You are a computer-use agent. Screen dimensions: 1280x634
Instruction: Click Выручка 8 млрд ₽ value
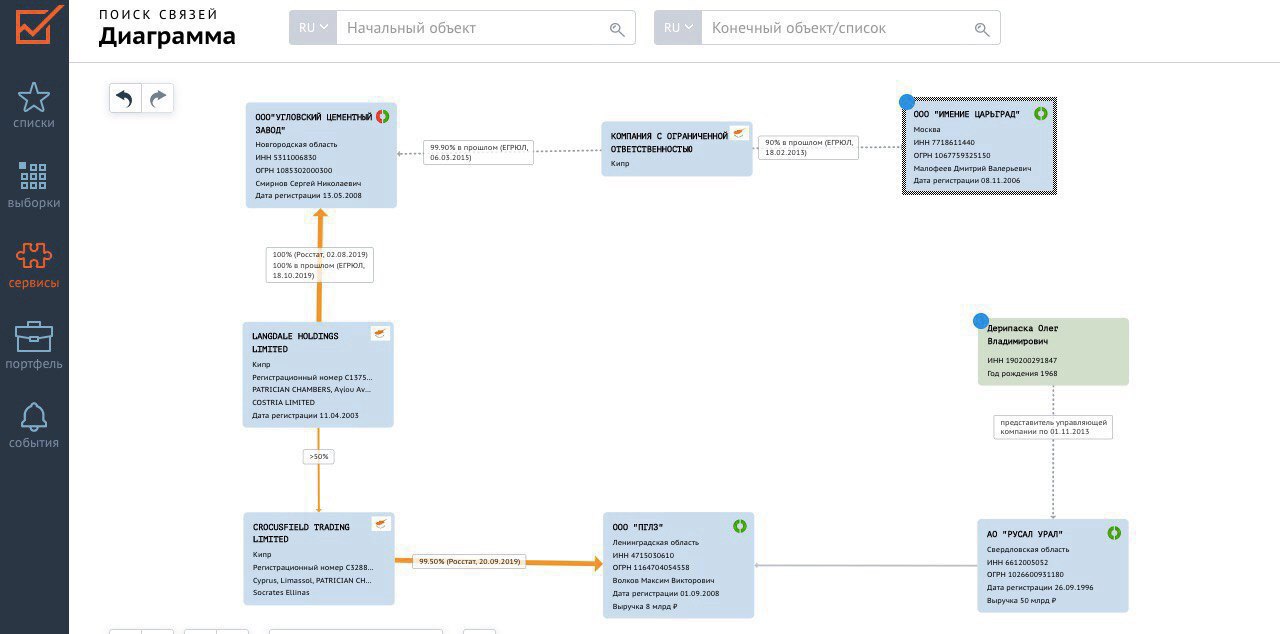coord(645,606)
